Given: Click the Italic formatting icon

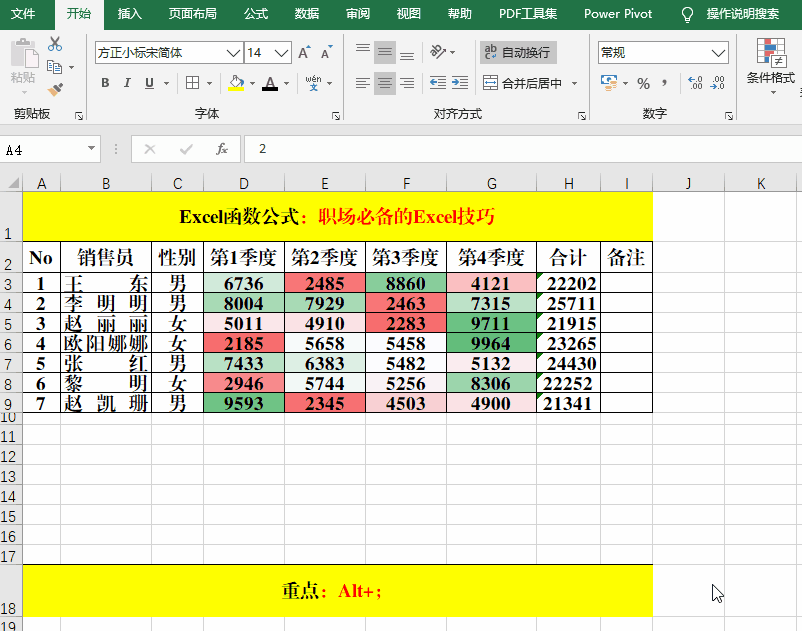Looking at the screenshot, I should pos(127,82).
